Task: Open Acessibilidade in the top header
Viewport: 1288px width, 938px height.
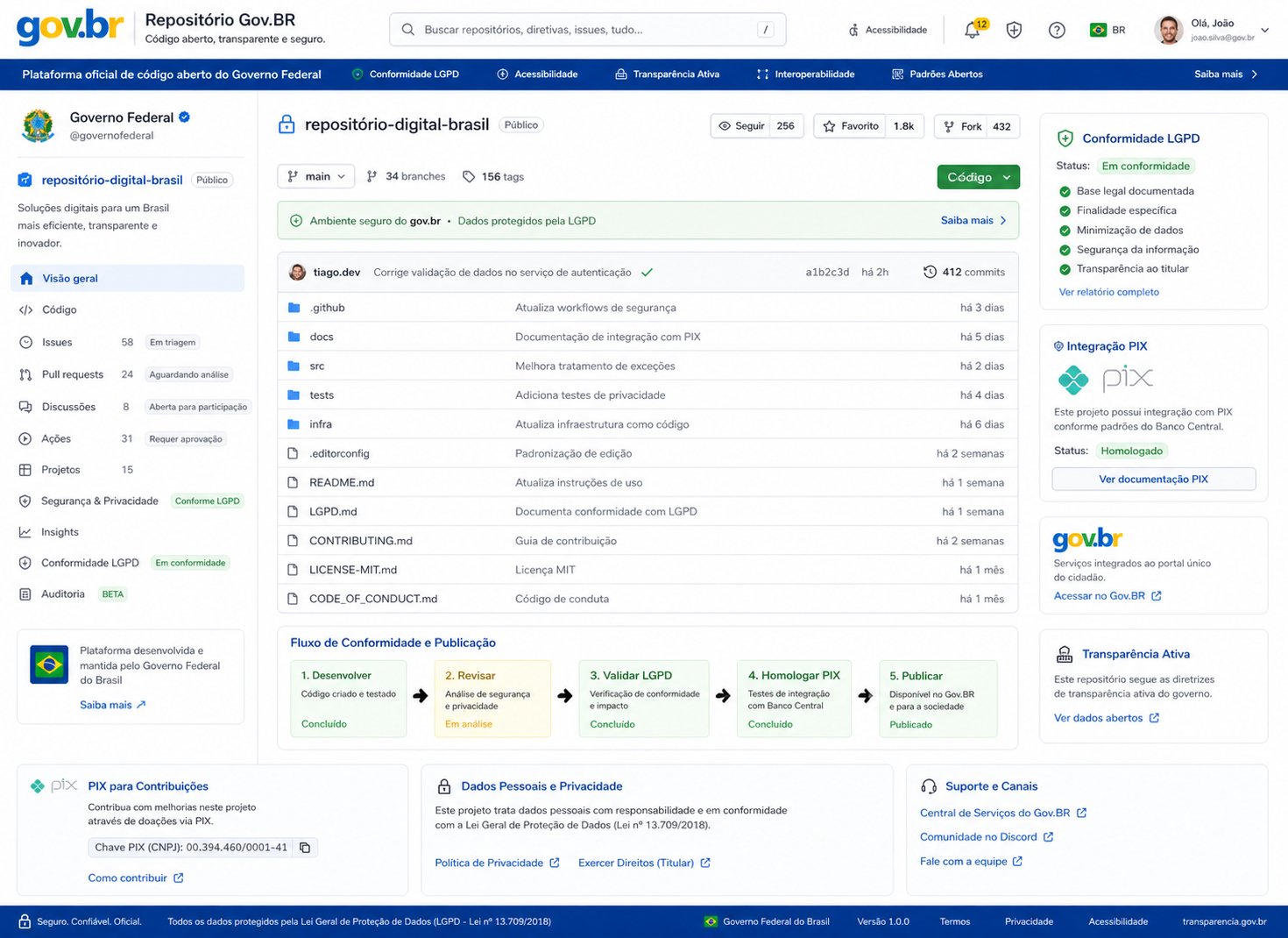Action: pyautogui.click(x=888, y=30)
